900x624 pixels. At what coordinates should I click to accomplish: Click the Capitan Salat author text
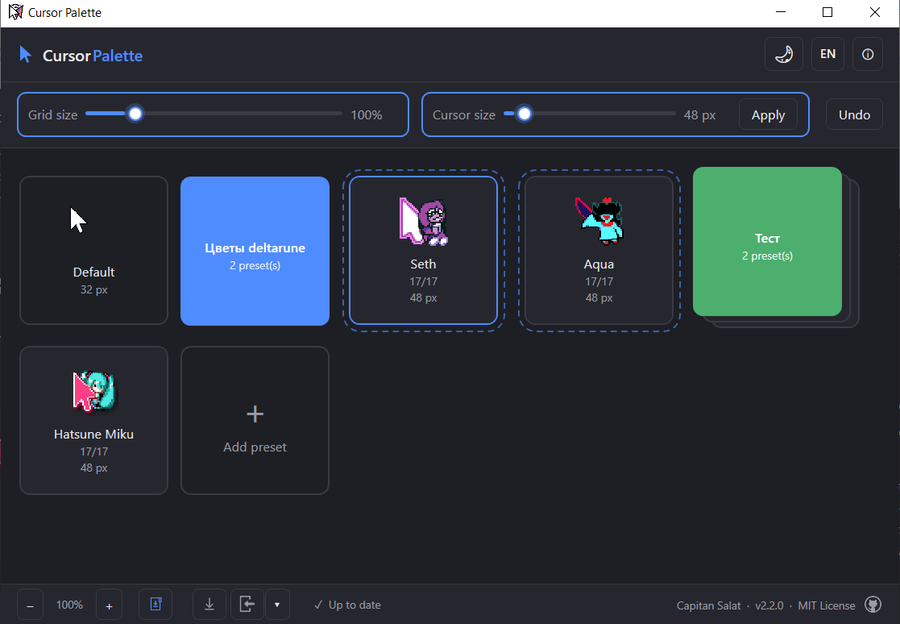(708, 606)
